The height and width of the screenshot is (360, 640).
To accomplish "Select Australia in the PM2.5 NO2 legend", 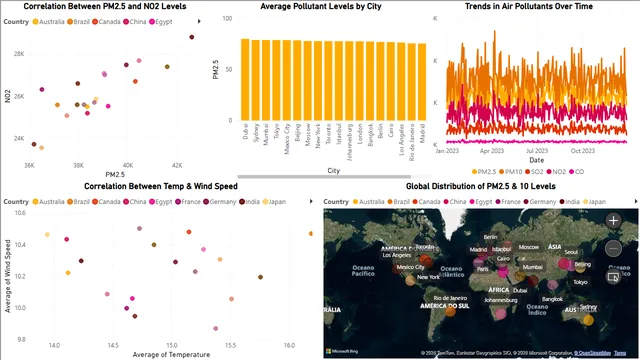I will [x=49, y=22].
